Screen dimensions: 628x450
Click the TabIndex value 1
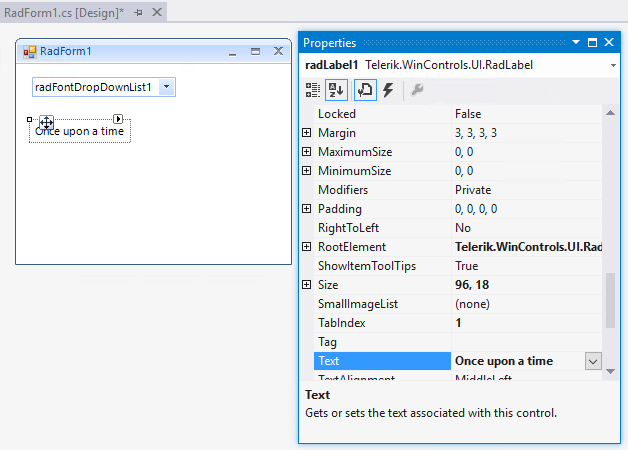point(459,323)
